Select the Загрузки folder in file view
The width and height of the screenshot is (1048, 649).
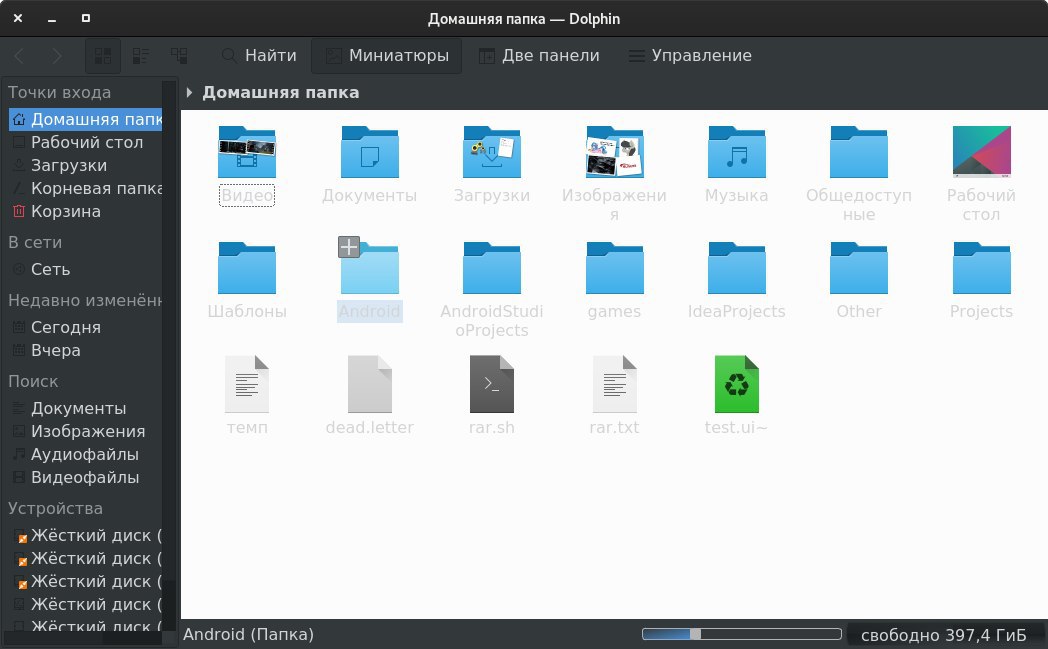click(x=492, y=152)
